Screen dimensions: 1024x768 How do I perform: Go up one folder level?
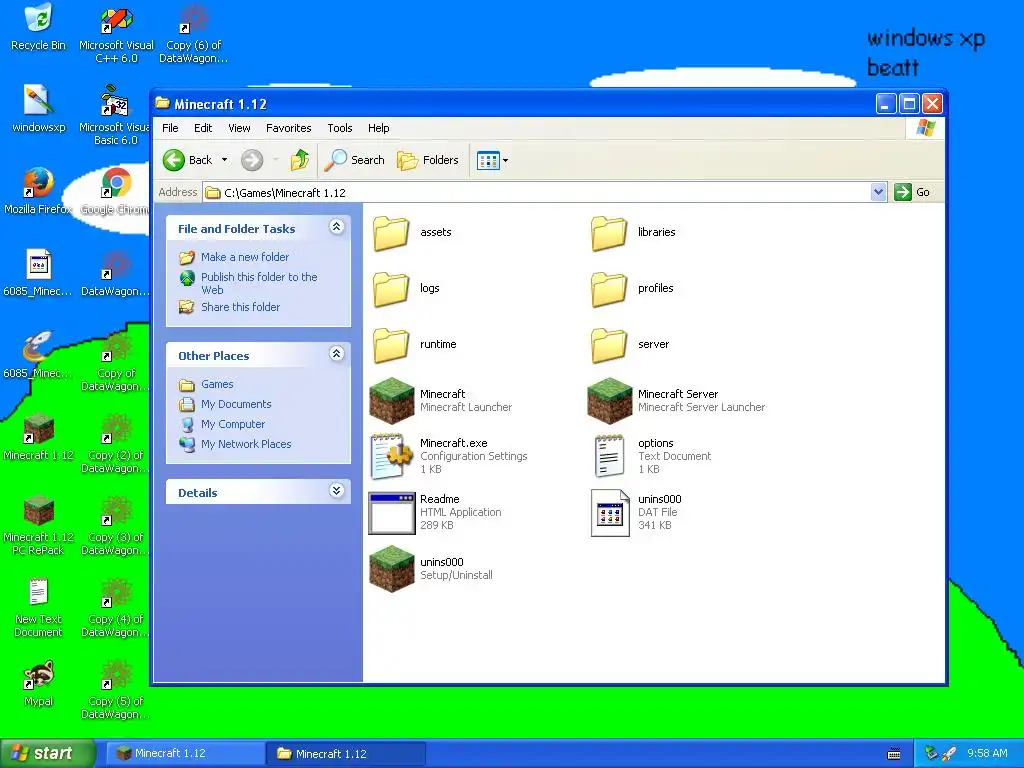click(300, 160)
